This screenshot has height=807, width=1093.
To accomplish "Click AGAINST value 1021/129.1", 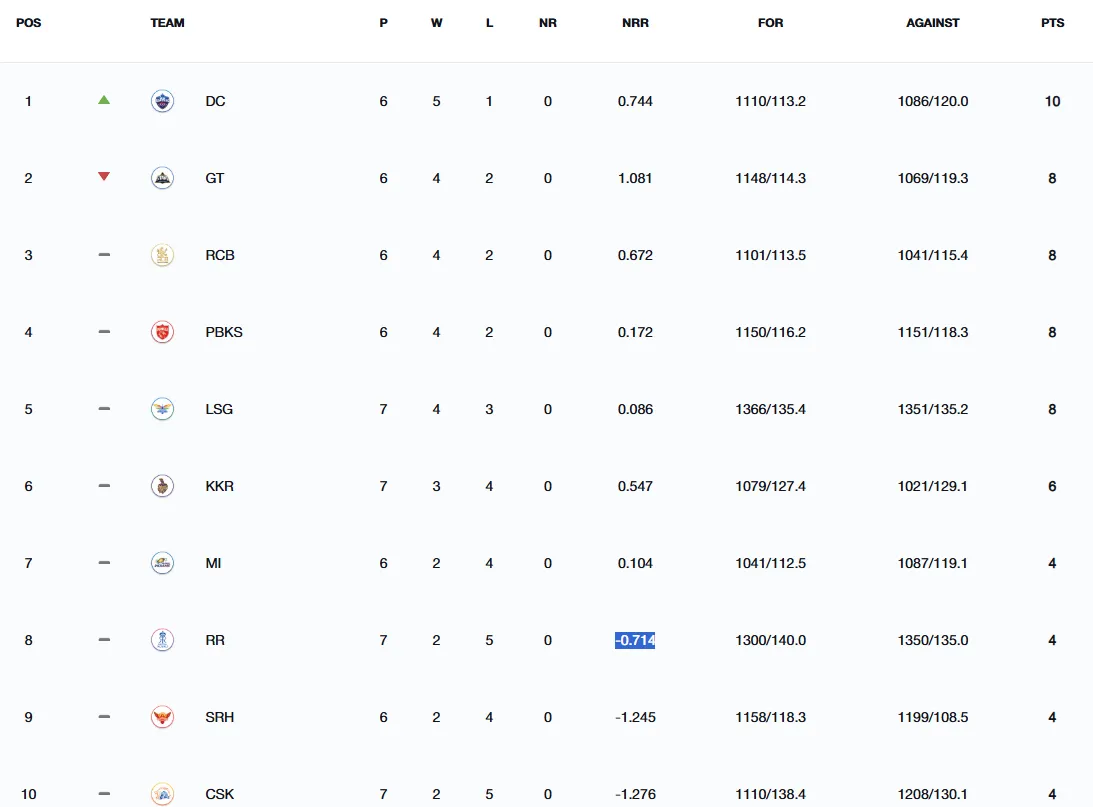I will 933,486.
